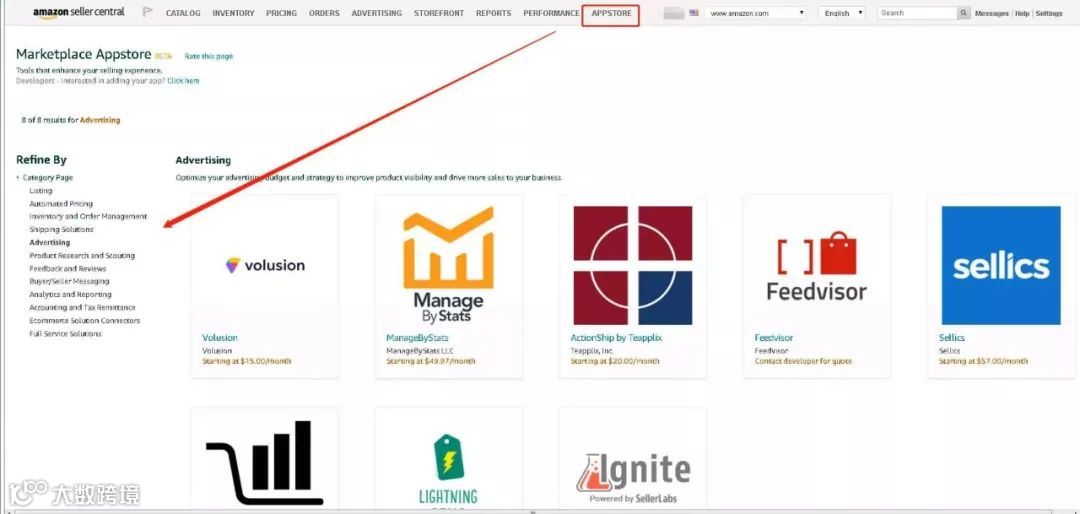Open the Sellics app title link

952,338
